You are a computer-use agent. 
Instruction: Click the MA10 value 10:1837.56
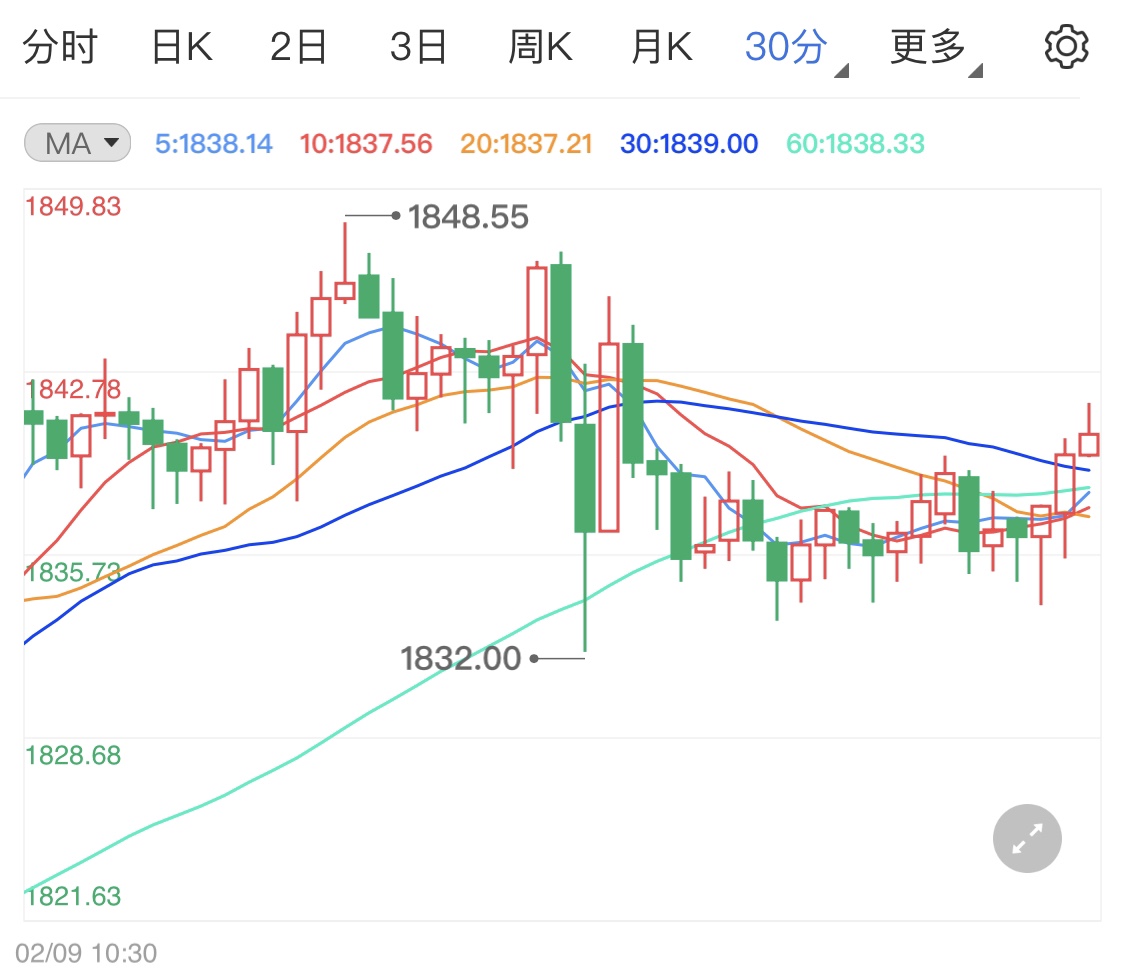(x=366, y=143)
